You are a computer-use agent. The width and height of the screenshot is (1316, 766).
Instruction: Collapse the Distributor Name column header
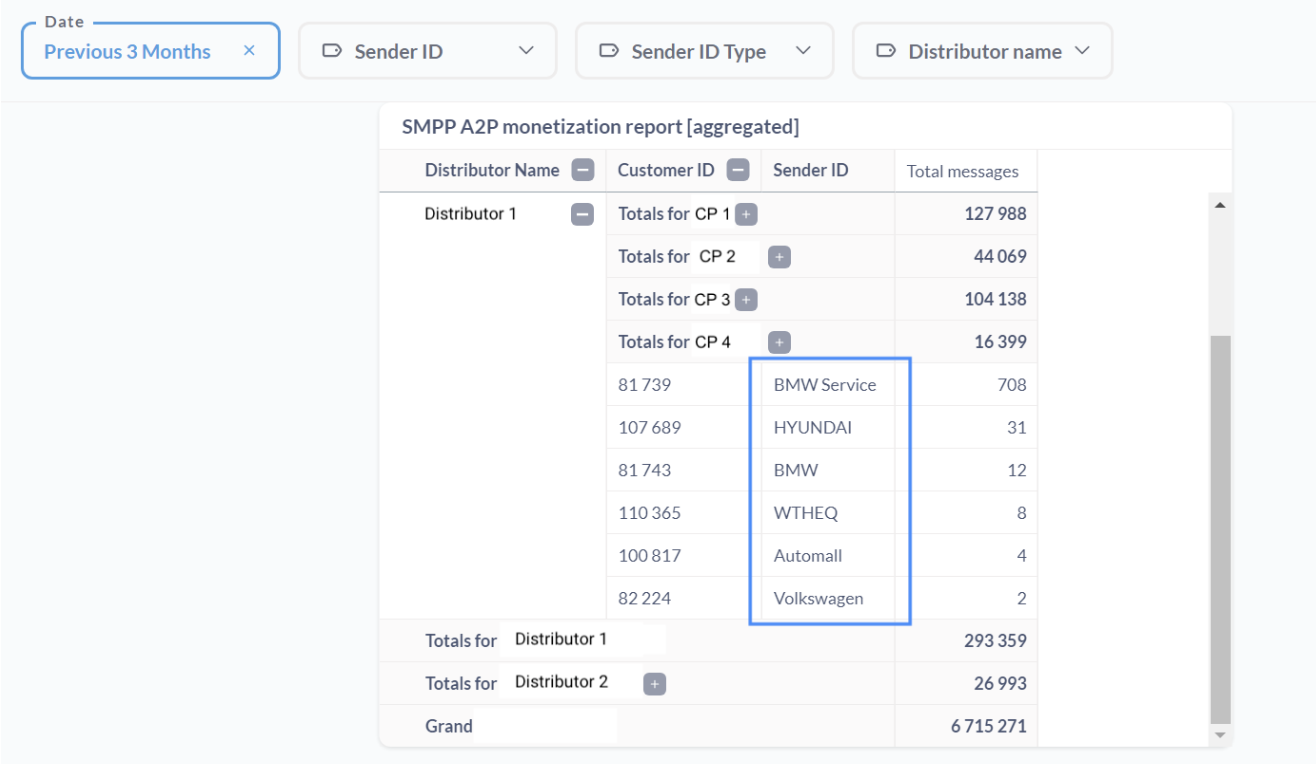point(583,170)
